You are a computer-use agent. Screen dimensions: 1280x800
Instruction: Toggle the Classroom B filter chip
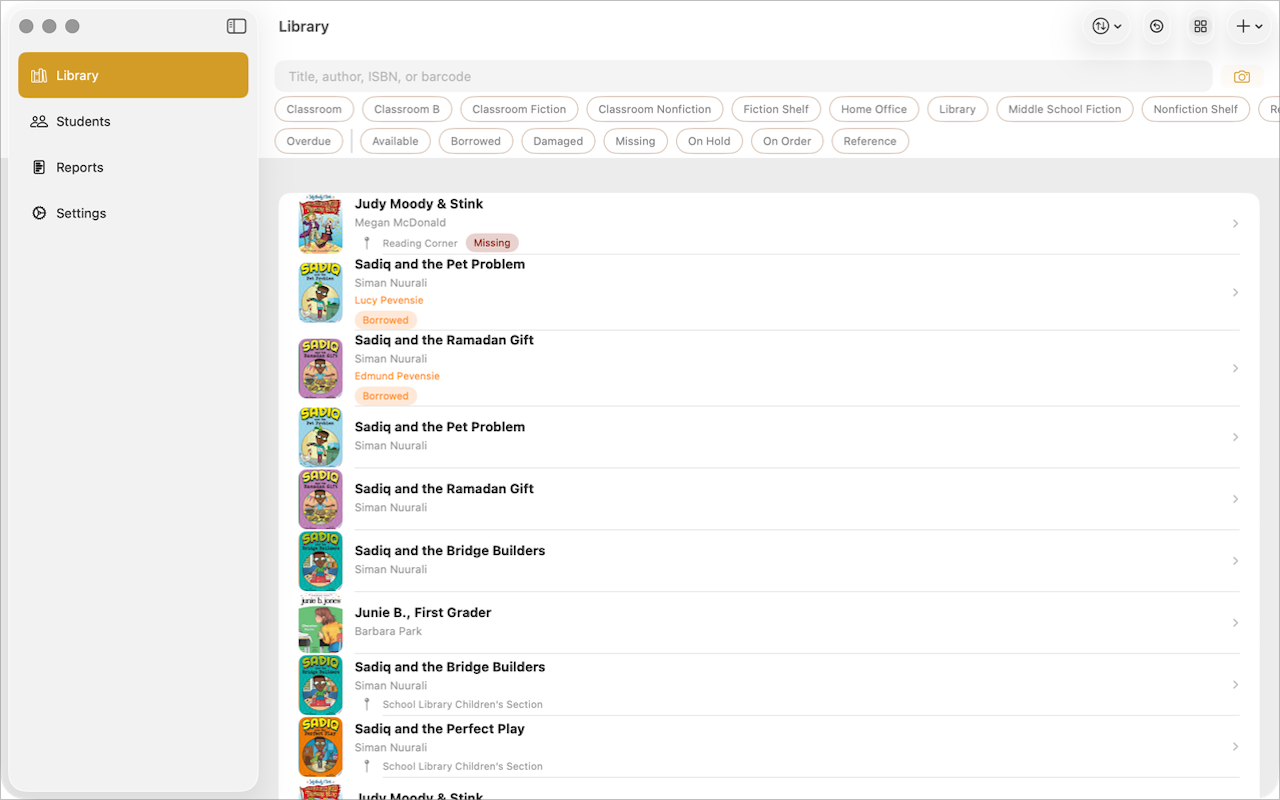pyautogui.click(x=407, y=109)
